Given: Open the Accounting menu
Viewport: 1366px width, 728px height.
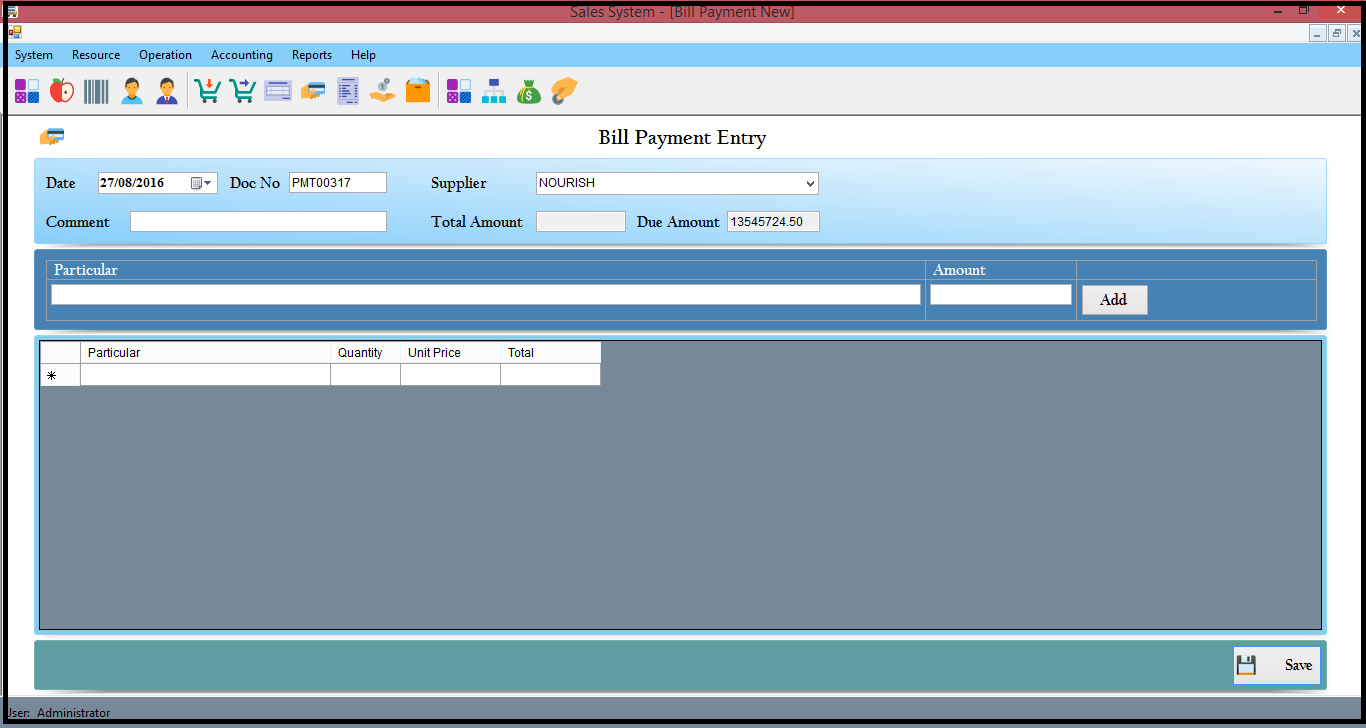Looking at the screenshot, I should [x=241, y=55].
